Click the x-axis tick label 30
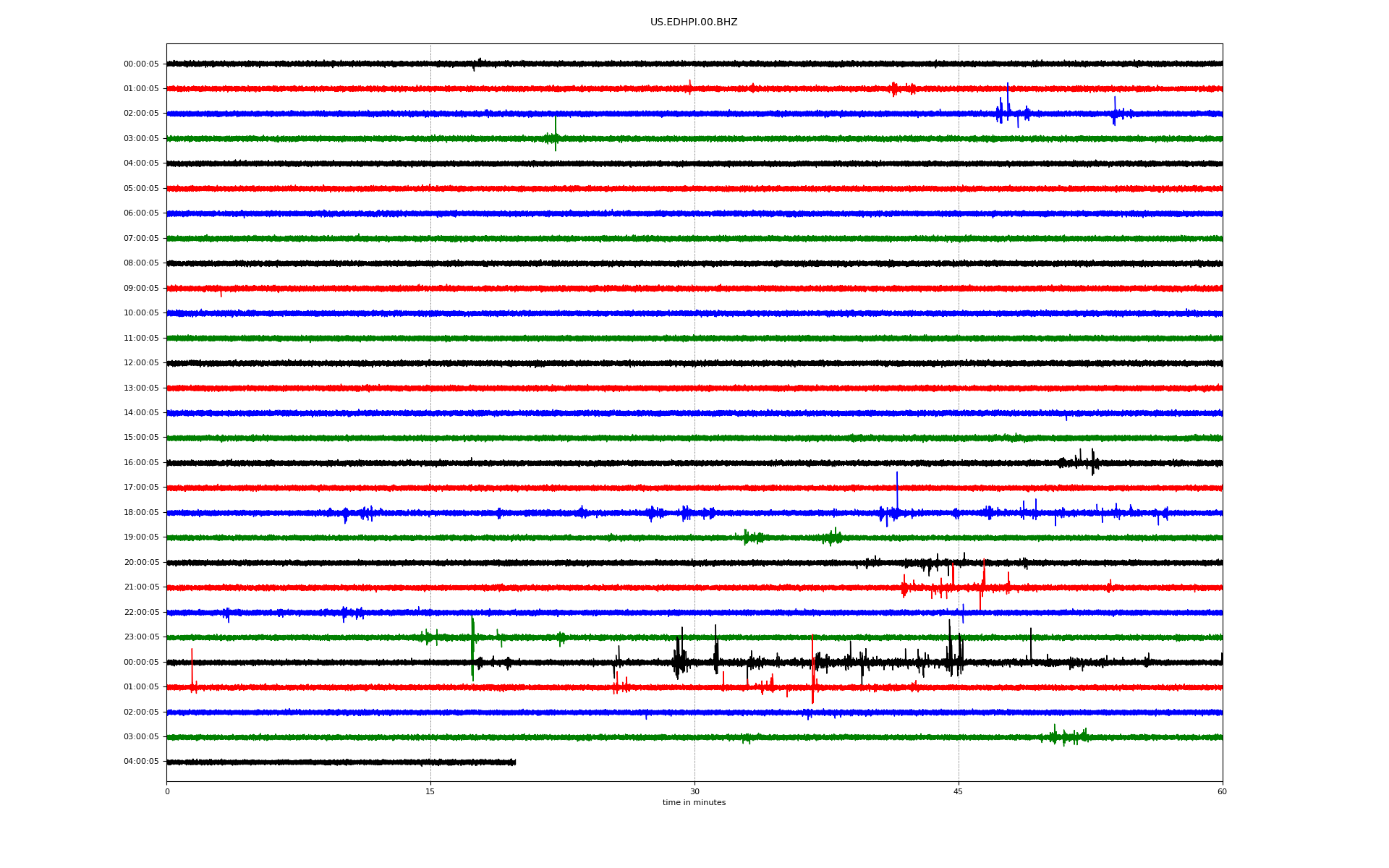The height and width of the screenshot is (868, 1389). point(694,791)
